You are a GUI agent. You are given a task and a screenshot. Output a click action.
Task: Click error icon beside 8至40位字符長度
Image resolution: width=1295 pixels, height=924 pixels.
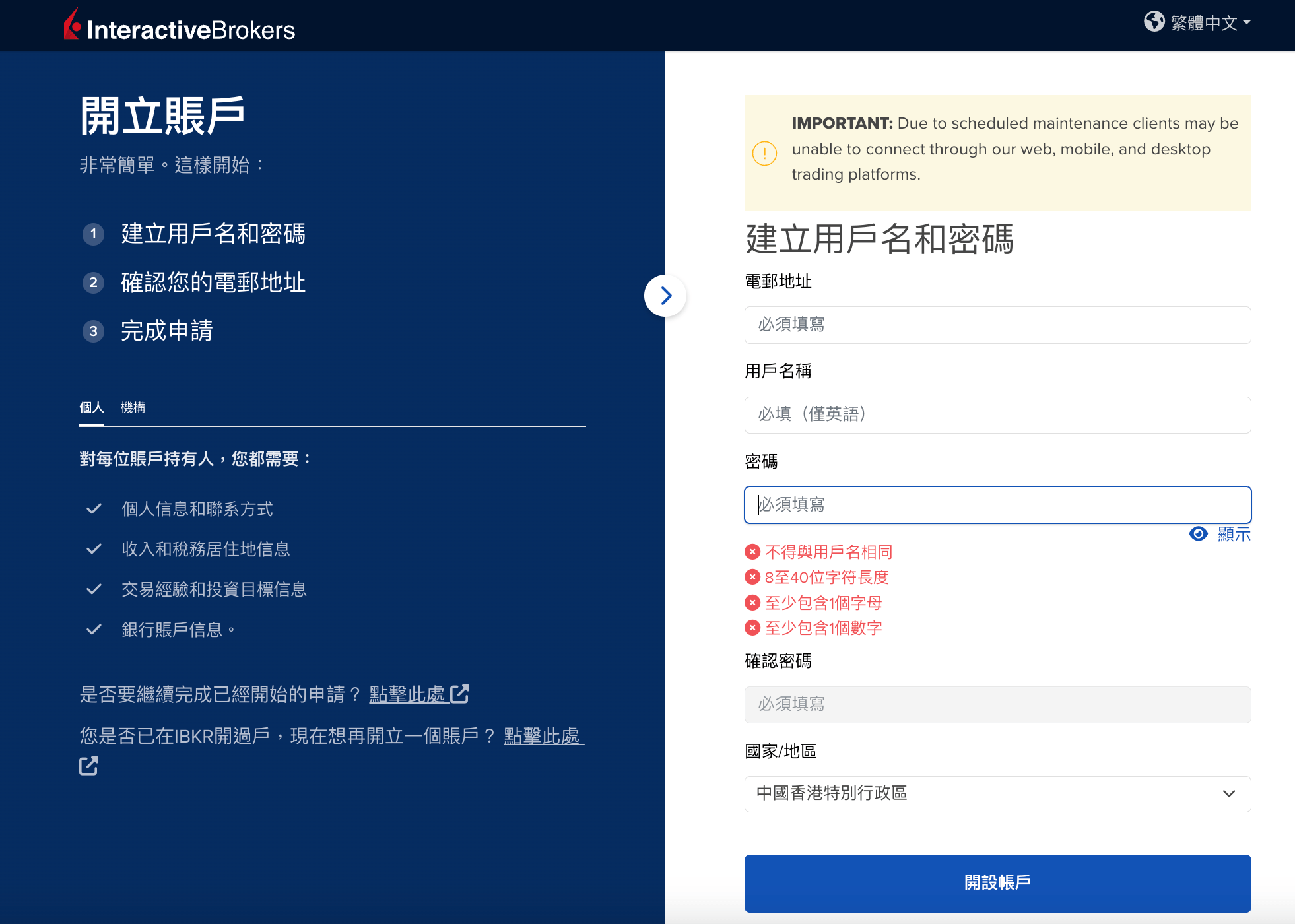pyautogui.click(x=752, y=577)
